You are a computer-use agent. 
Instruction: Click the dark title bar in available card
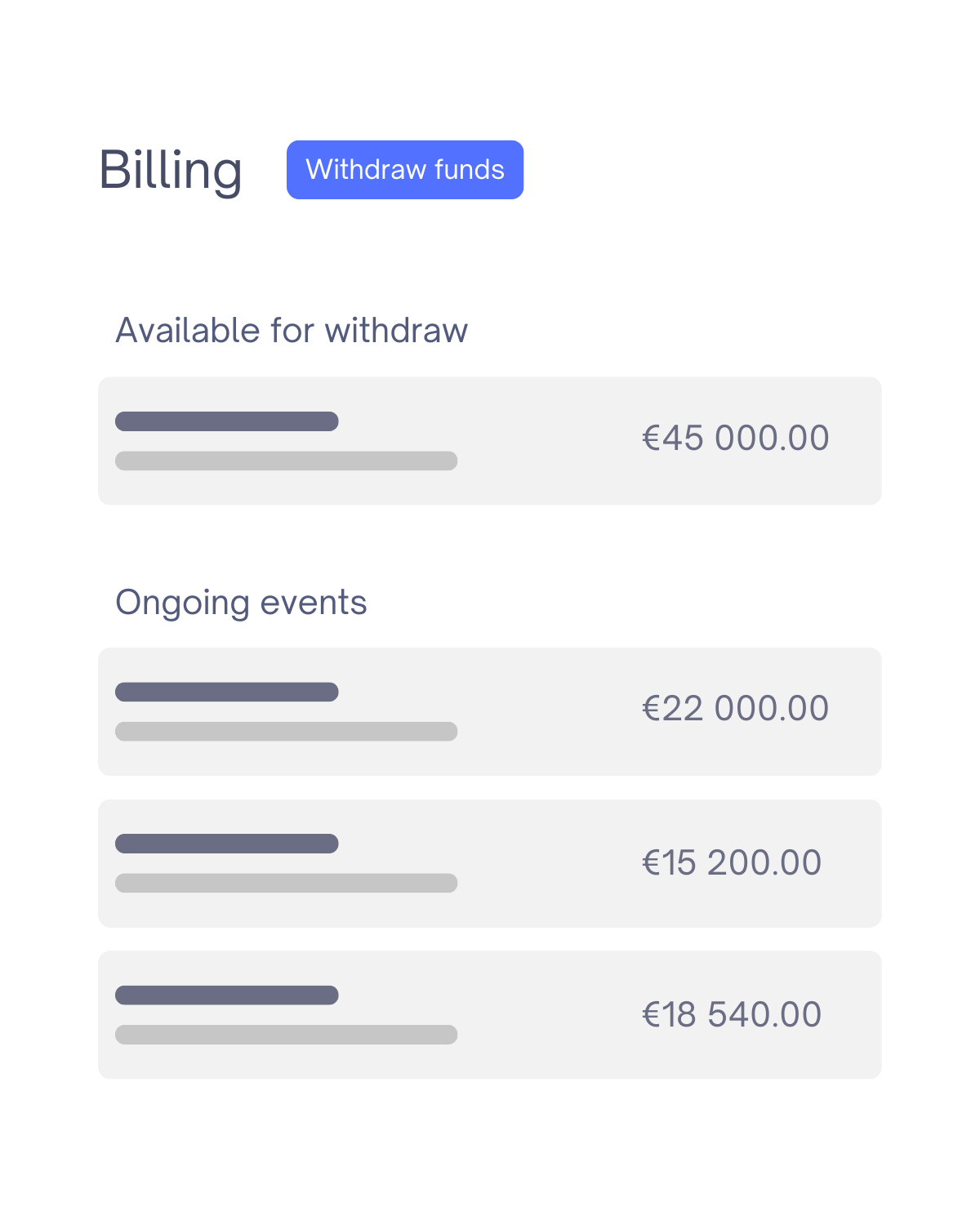pos(227,421)
